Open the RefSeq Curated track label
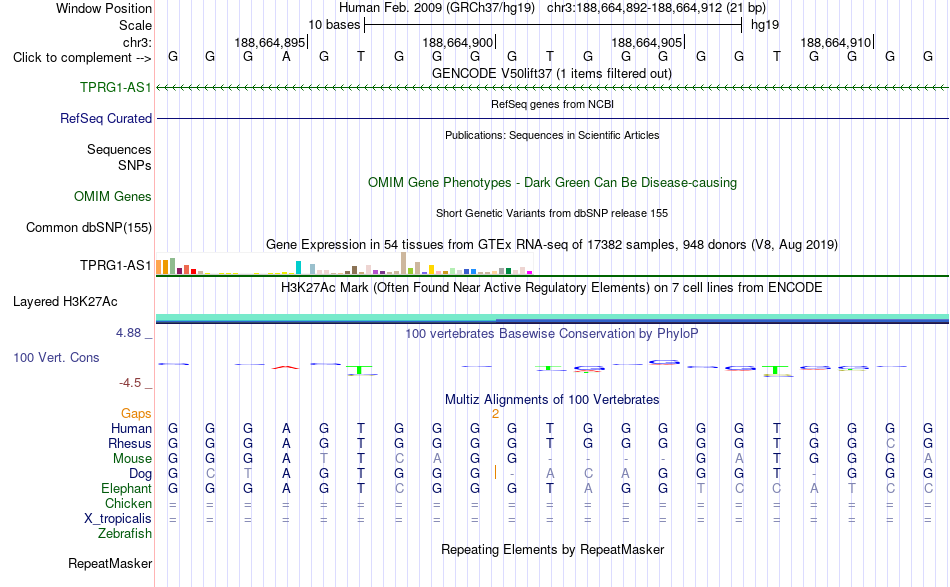This screenshot has width=950, height=587. tap(106, 118)
